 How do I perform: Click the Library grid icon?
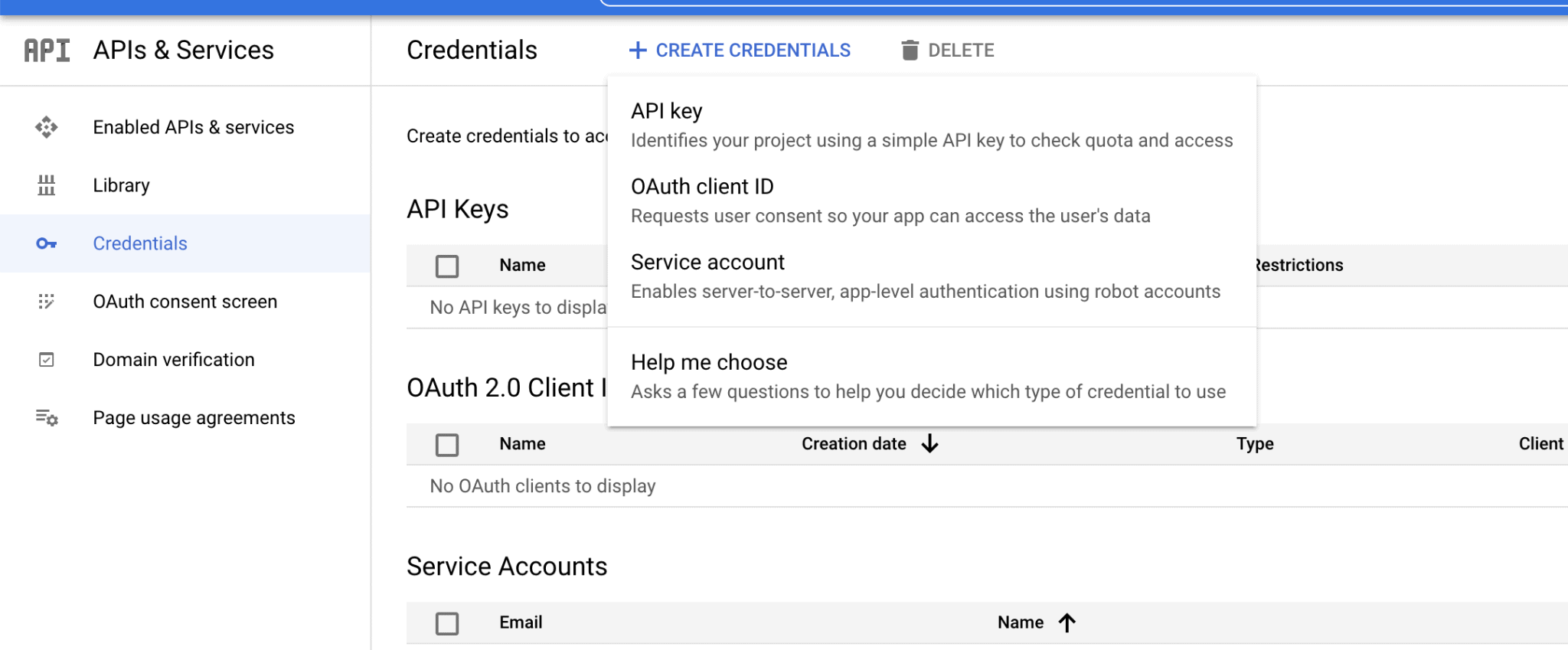[x=47, y=185]
